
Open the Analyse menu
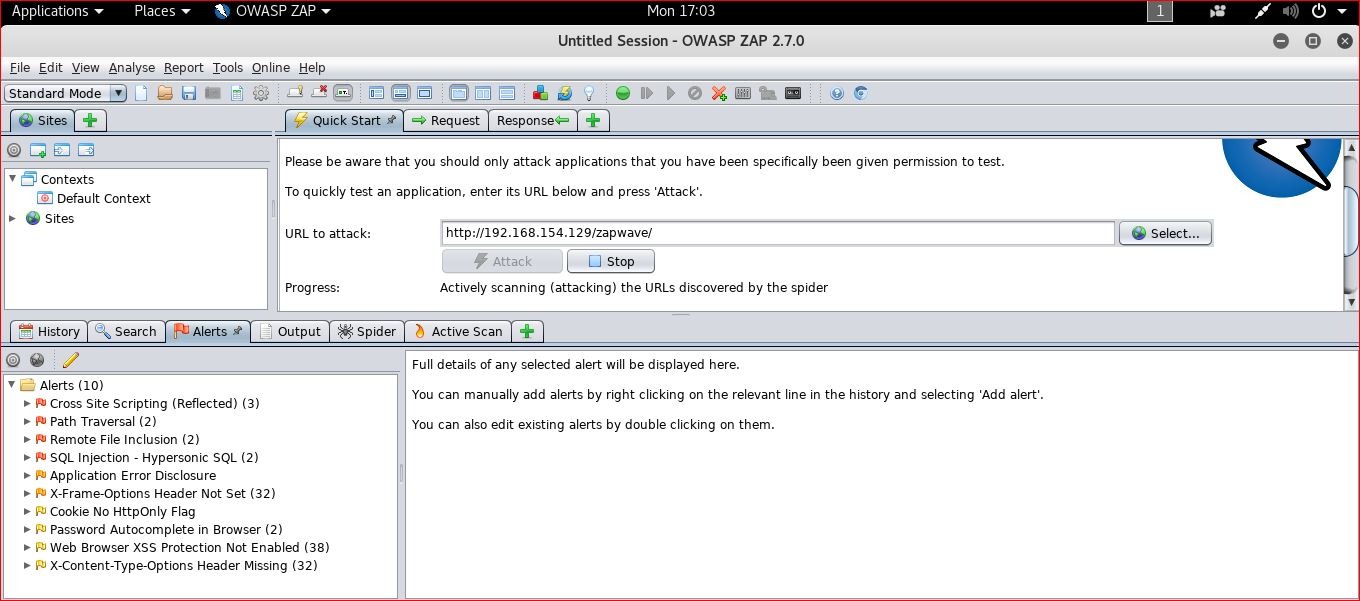[132, 67]
